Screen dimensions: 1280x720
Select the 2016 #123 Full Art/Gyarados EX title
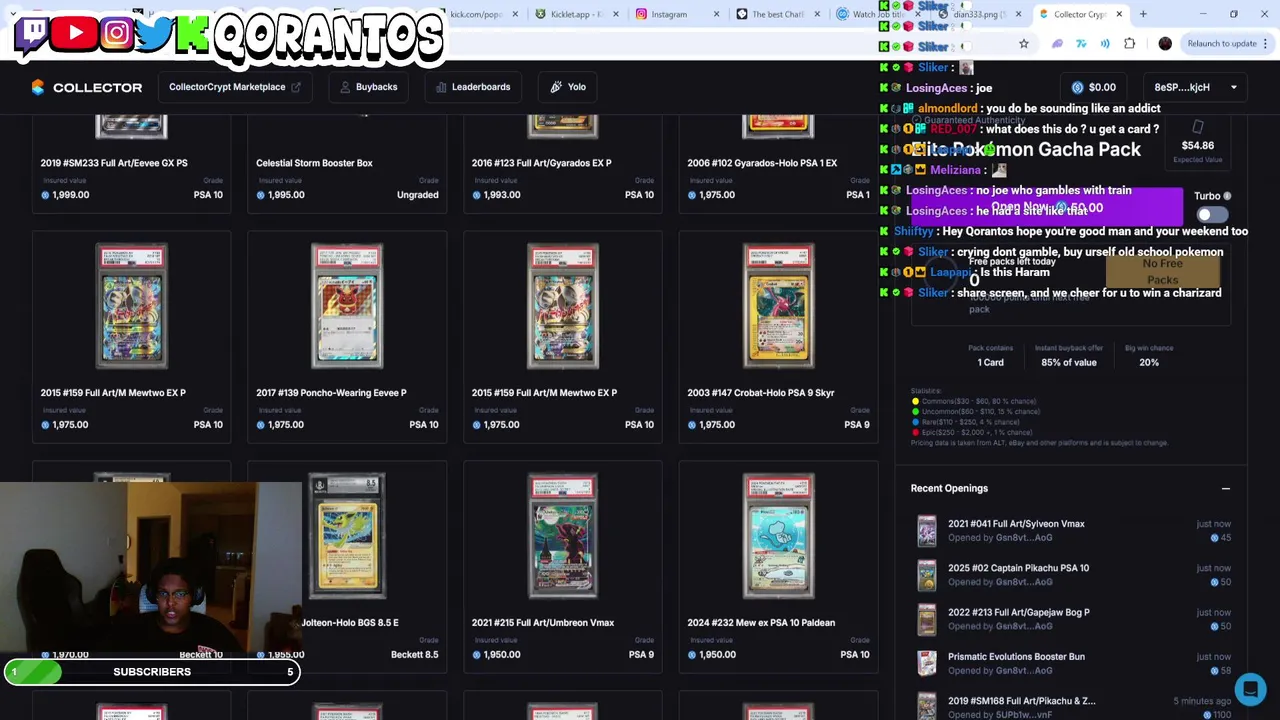point(541,163)
